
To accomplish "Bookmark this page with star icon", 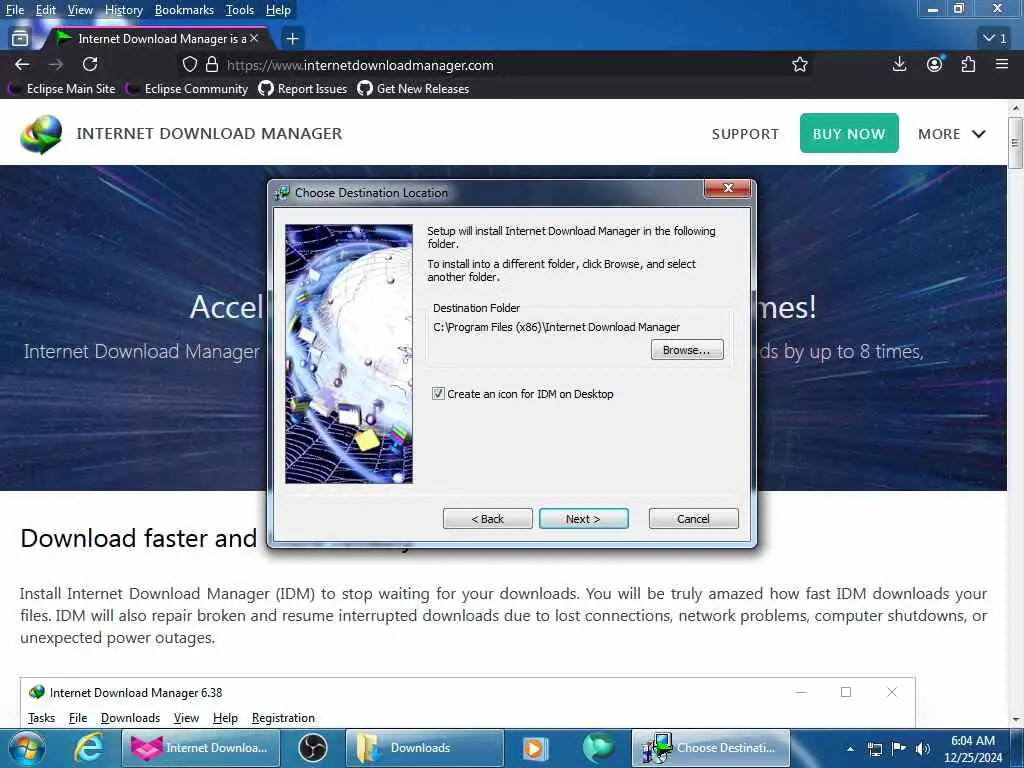I will [x=799, y=65].
